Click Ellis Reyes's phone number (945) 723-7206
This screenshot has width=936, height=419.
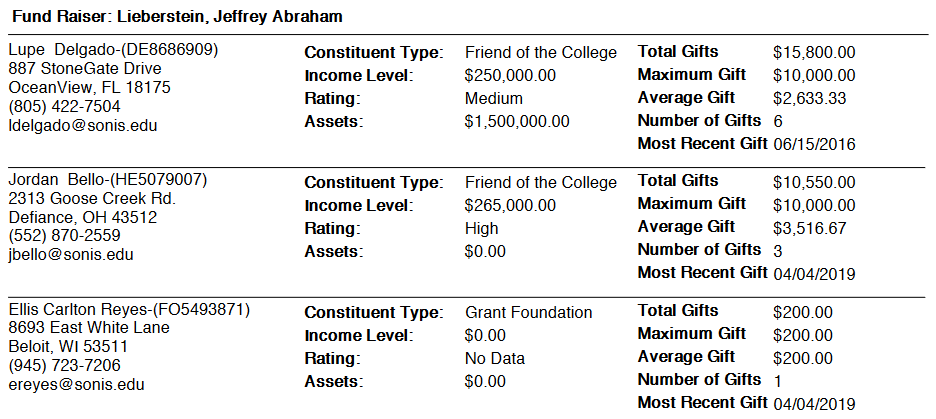[x=64, y=366]
